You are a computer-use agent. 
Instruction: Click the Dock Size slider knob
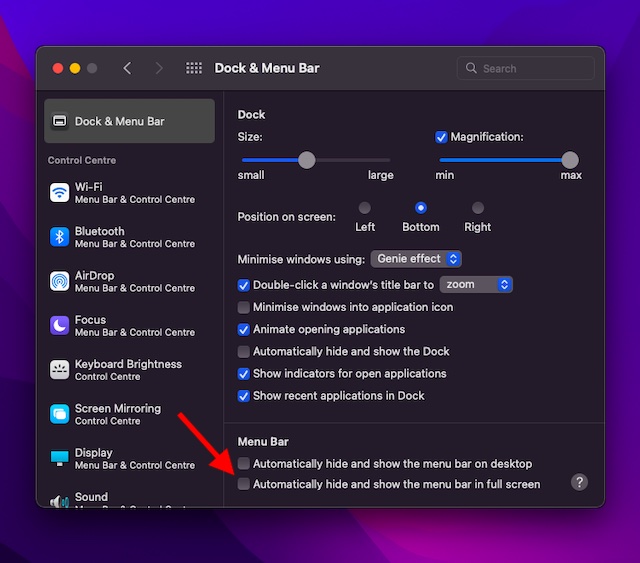pos(307,160)
